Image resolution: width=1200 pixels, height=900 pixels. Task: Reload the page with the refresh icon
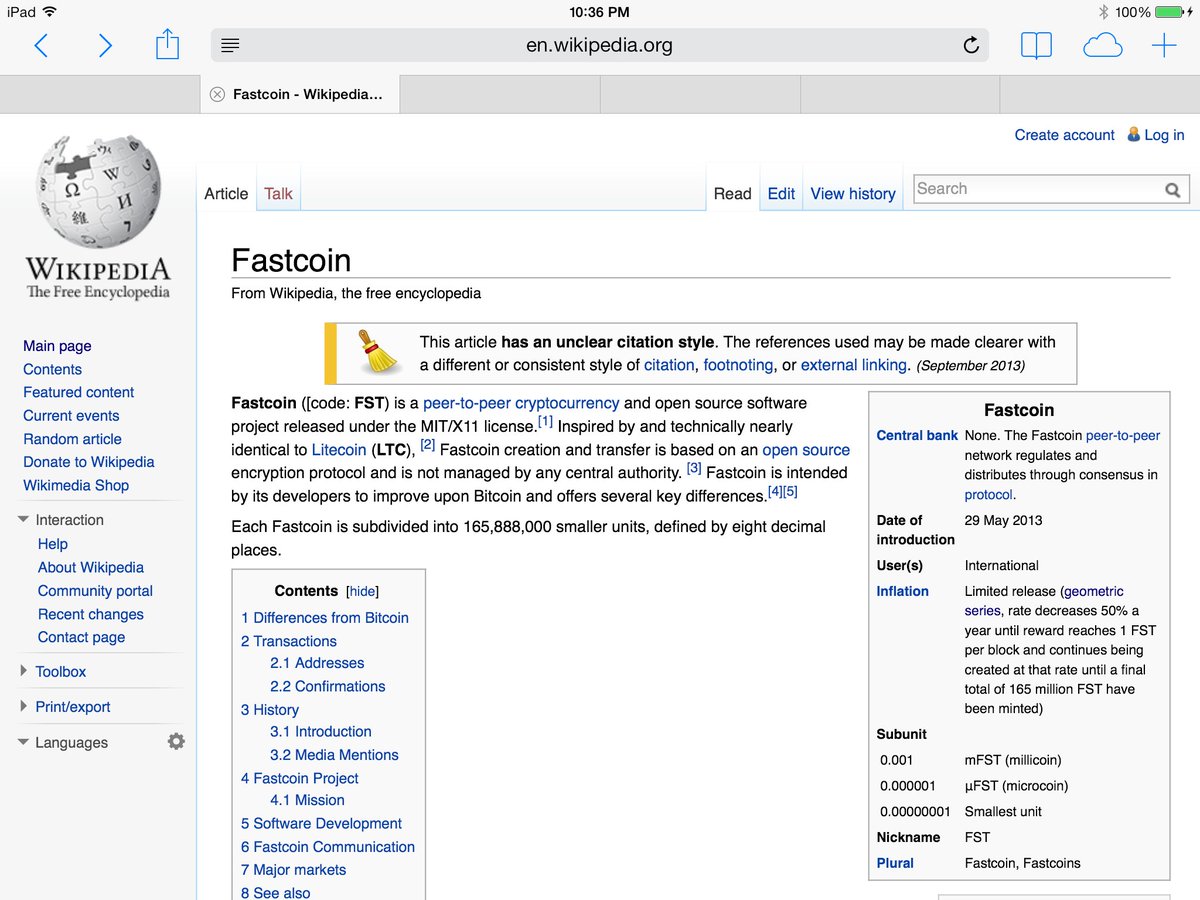click(970, 45)
